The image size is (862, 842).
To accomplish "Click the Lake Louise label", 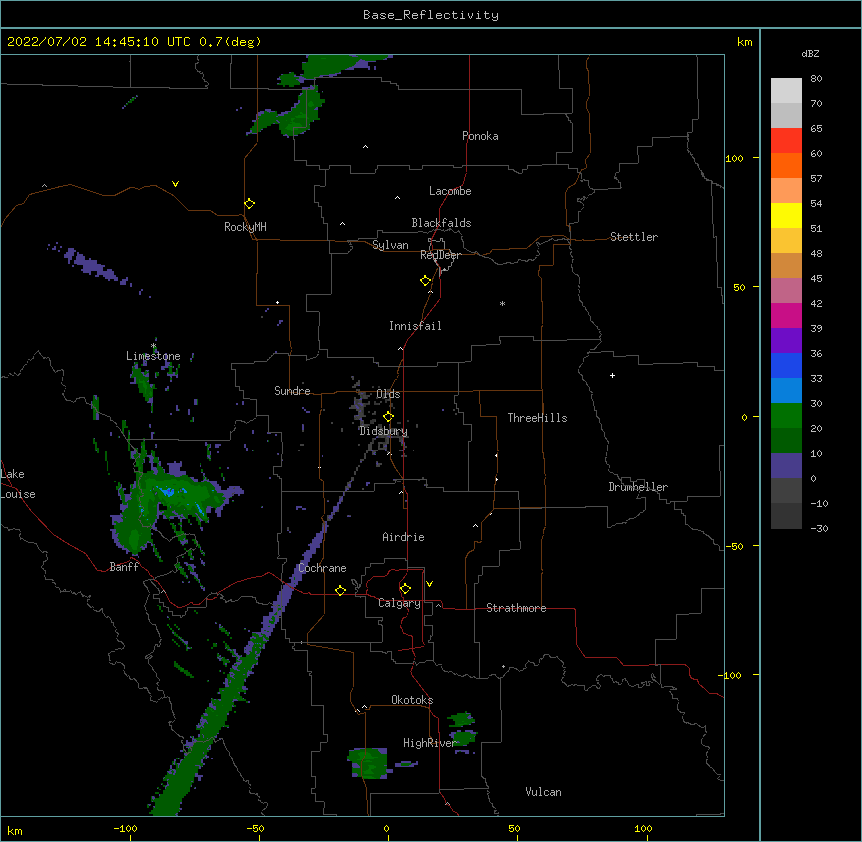I will pos(18,484).
